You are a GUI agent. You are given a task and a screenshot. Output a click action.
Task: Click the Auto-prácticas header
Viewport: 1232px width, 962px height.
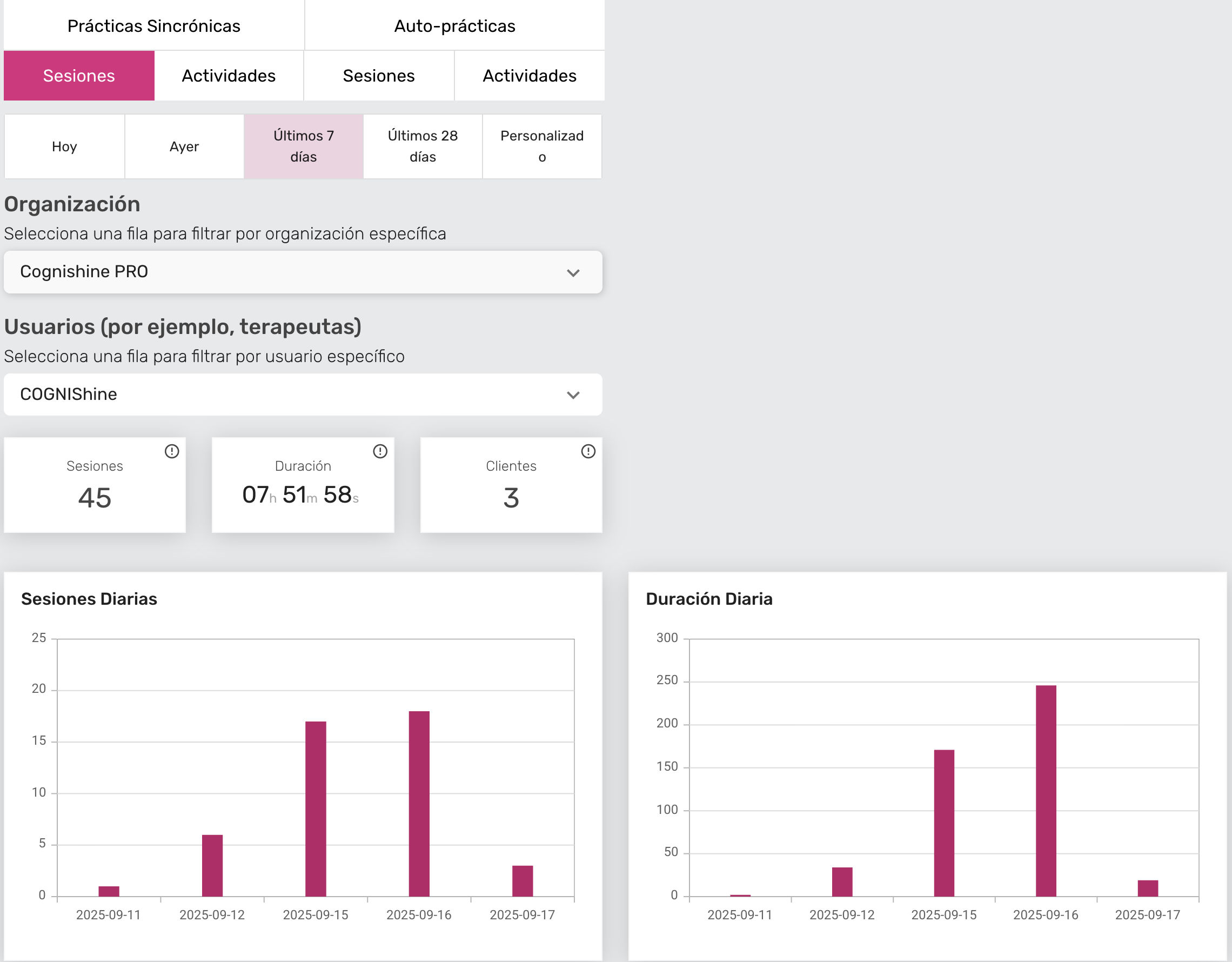tap(454, 26)
